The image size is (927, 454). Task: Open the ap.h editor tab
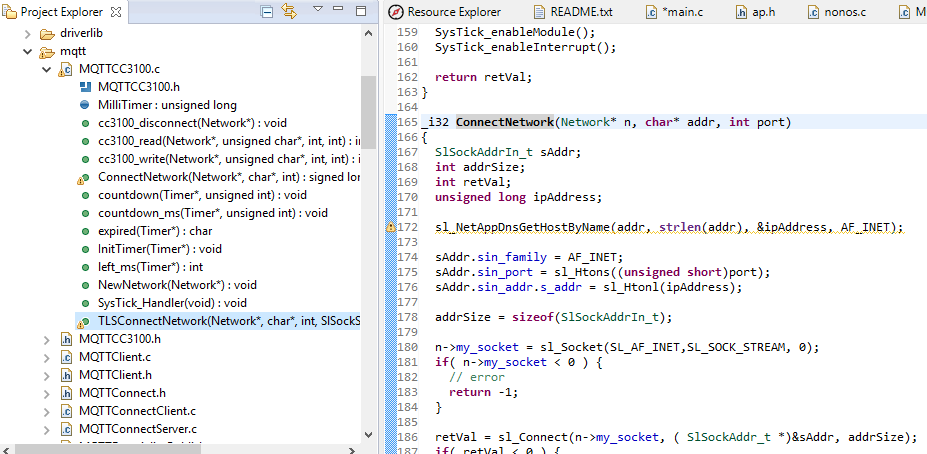pyautogui.click(x=761, y=12)
